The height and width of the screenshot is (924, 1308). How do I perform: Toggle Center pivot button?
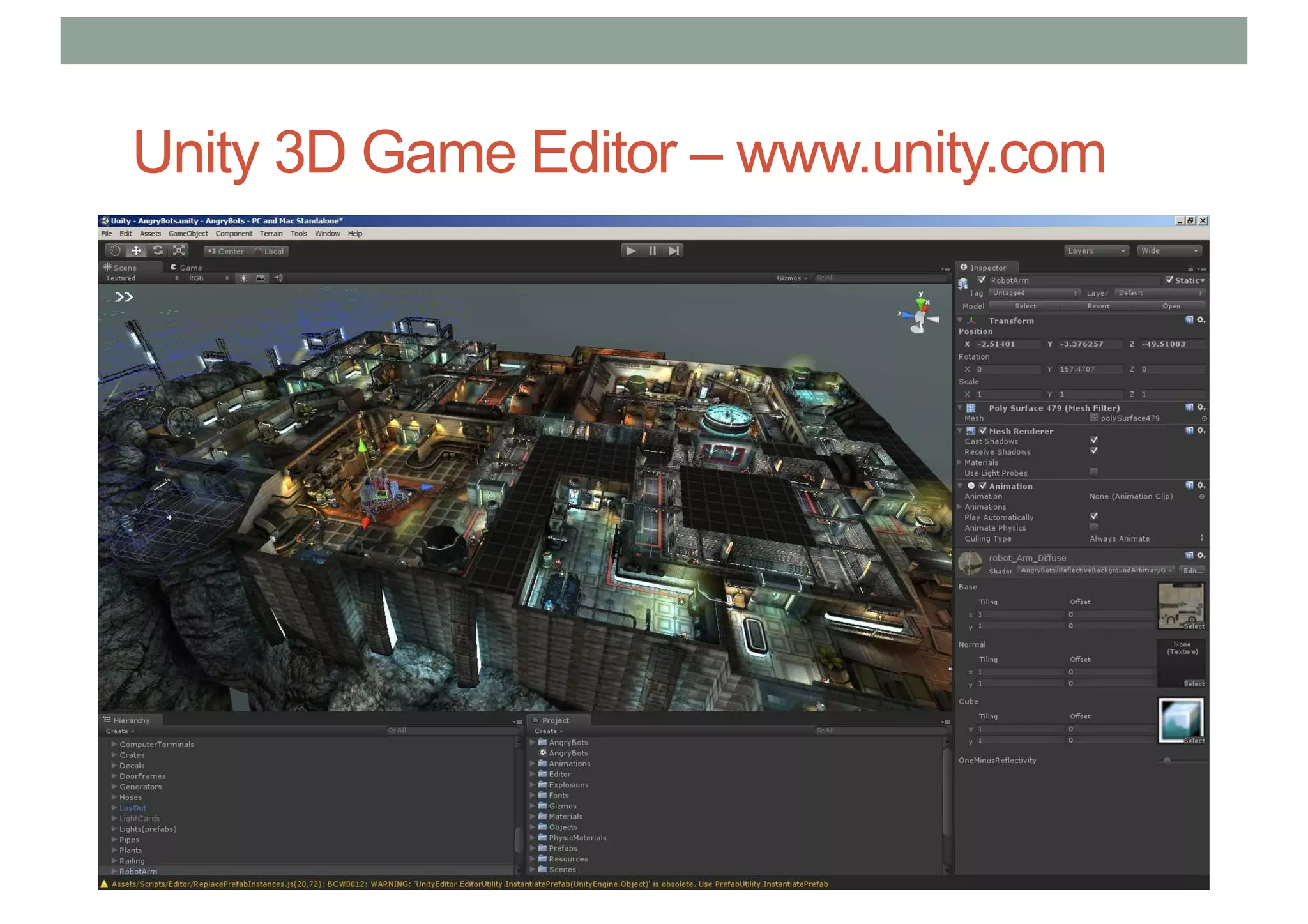[225, 251]
